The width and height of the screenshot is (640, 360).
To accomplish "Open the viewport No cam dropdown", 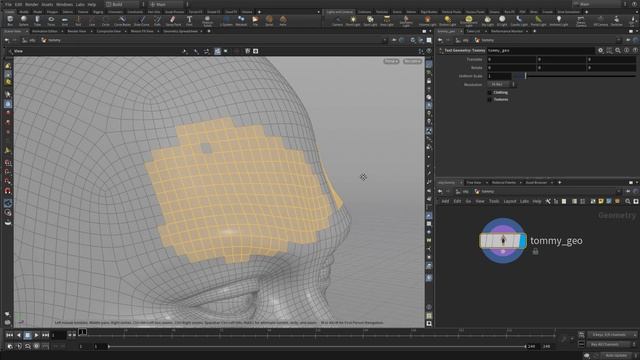I will (x=412, y=61).
